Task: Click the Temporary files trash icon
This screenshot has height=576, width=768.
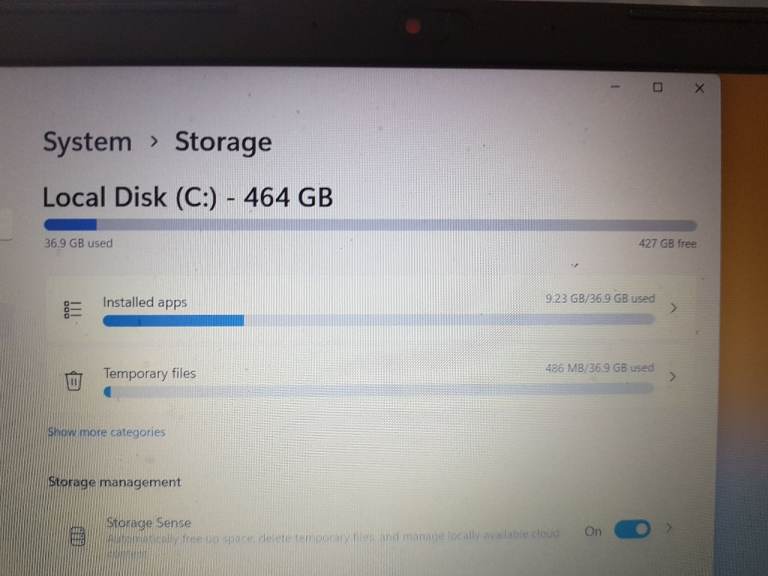Action: coord(73,381)
